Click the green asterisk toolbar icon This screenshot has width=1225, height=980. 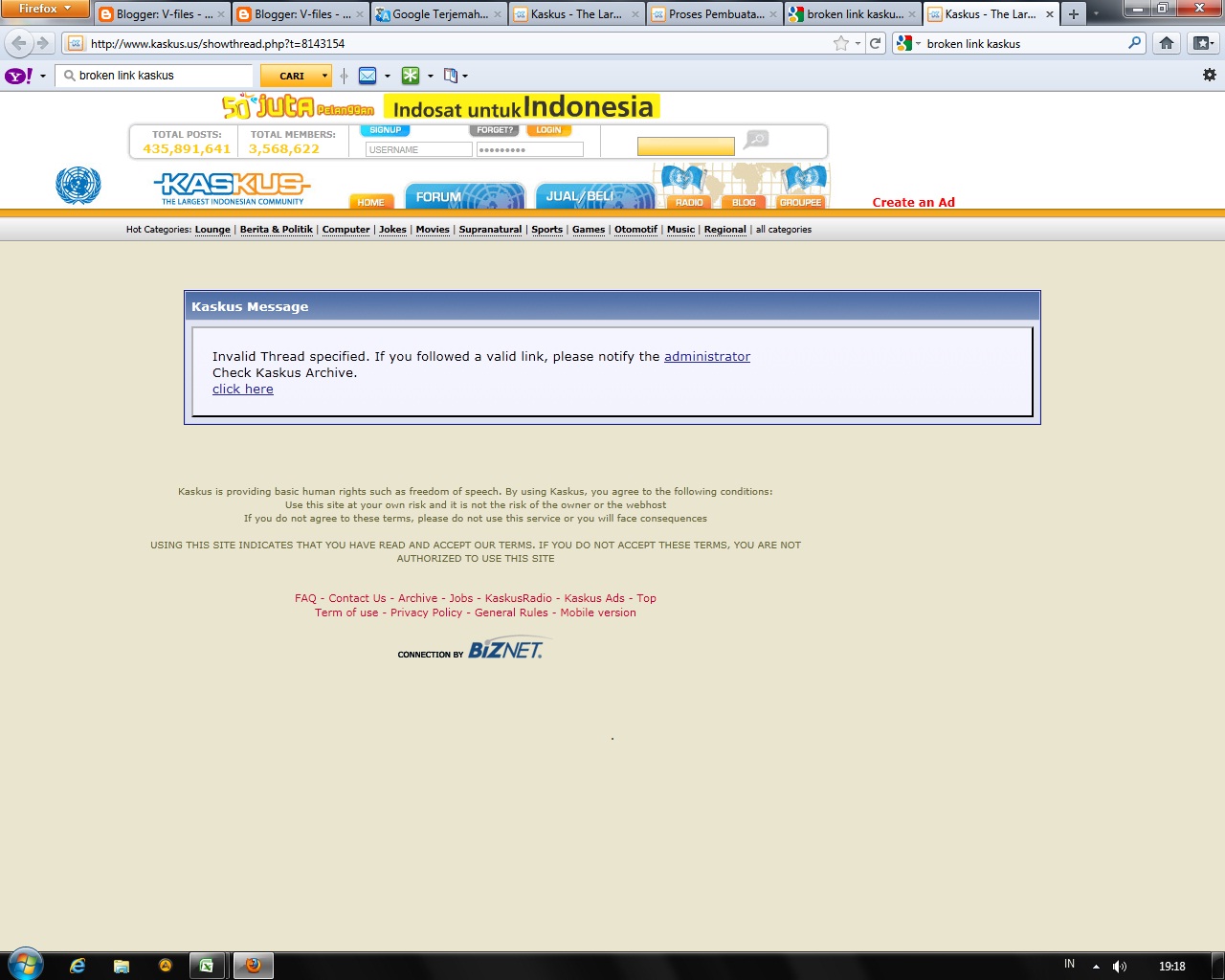pyautogui.click(x=411, y=76)
